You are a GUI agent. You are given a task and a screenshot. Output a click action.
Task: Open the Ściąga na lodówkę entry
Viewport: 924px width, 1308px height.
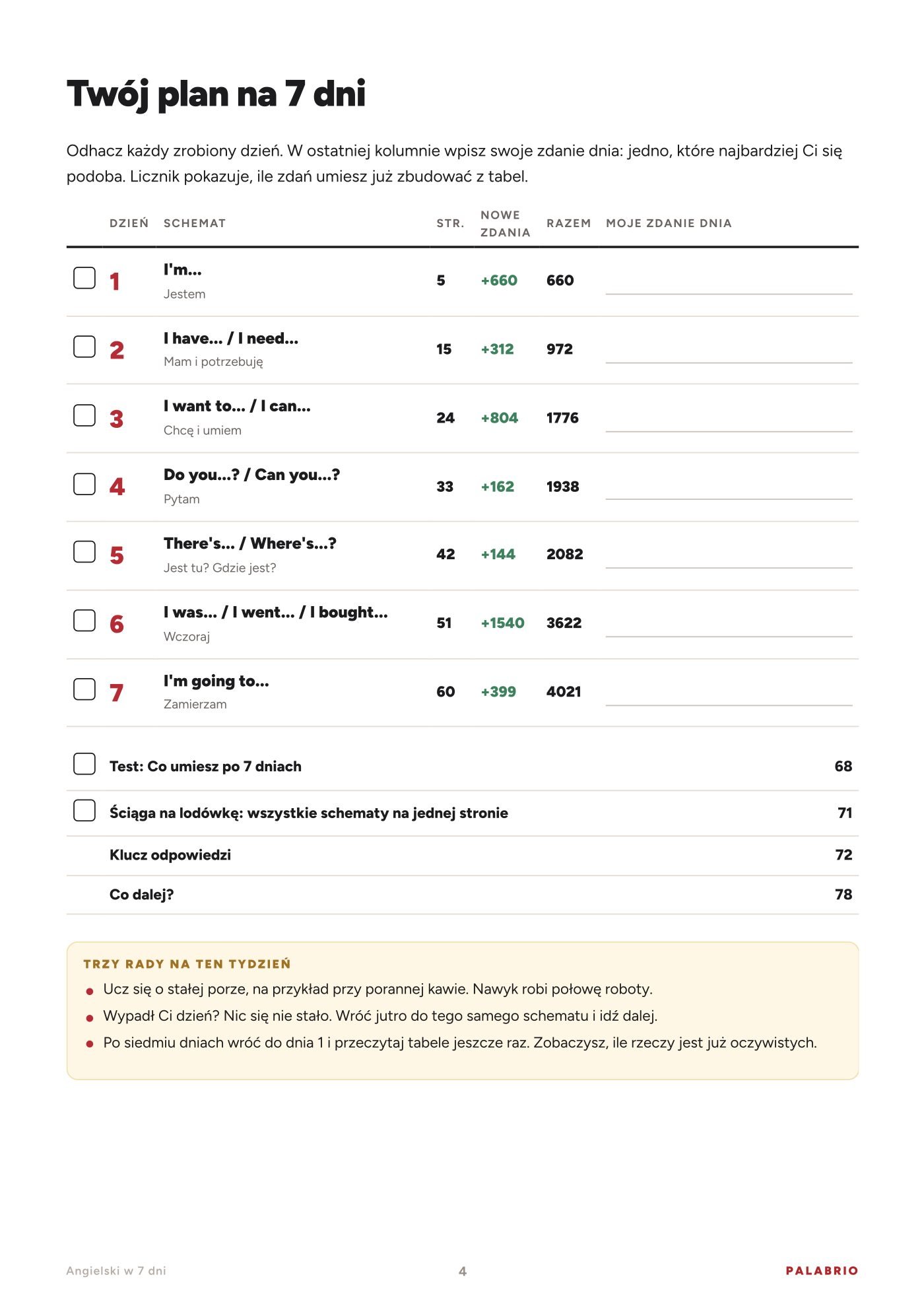309,813
